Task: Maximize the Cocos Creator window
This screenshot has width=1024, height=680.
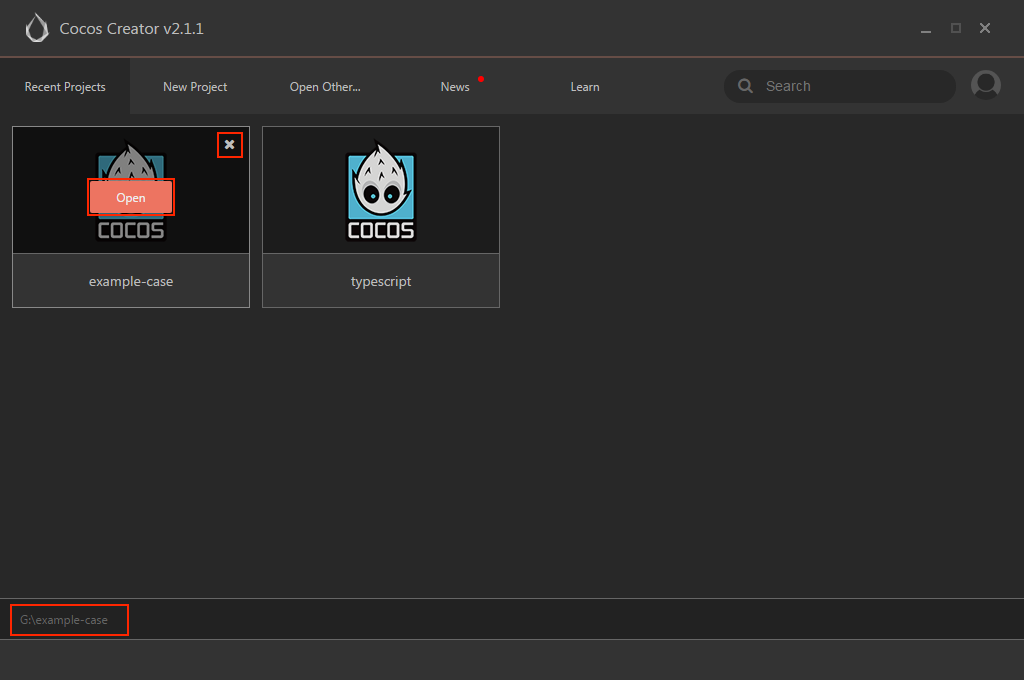Action: [955, 28]
